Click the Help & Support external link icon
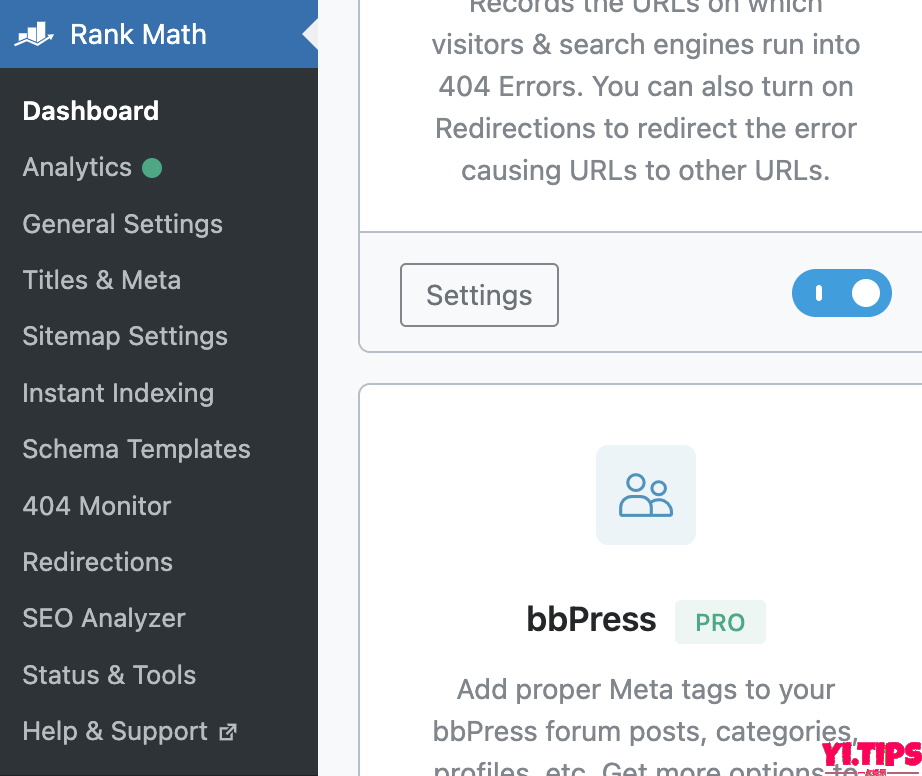922x776 pixels. (x=228, y=732)
